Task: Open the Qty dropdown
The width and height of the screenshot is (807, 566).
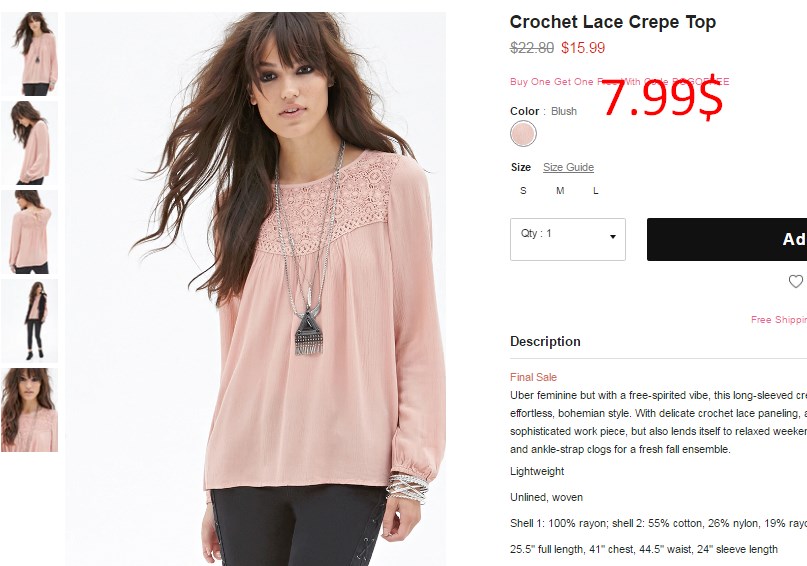Action: pyautogui.click(x=568, y=239)
